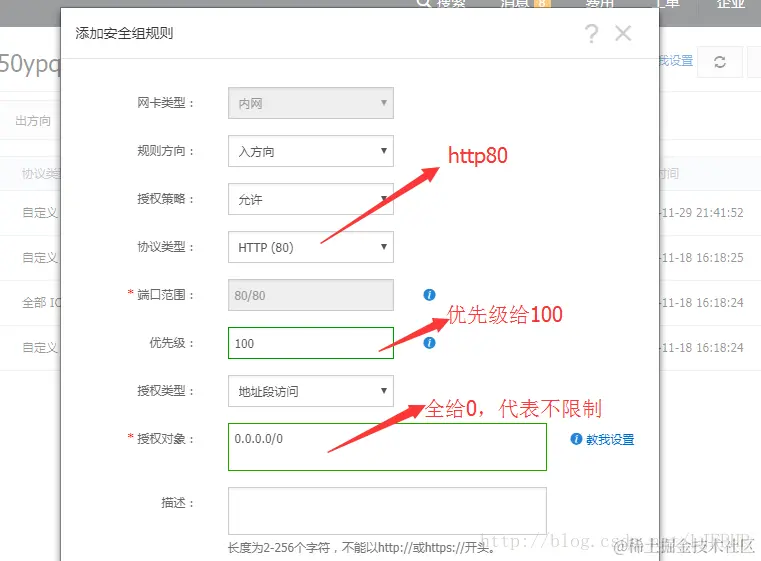The image size is (761, 561).
Task: Click the timestamp 11-29 21:41:52 in background table
Action: tap(702, 213)
